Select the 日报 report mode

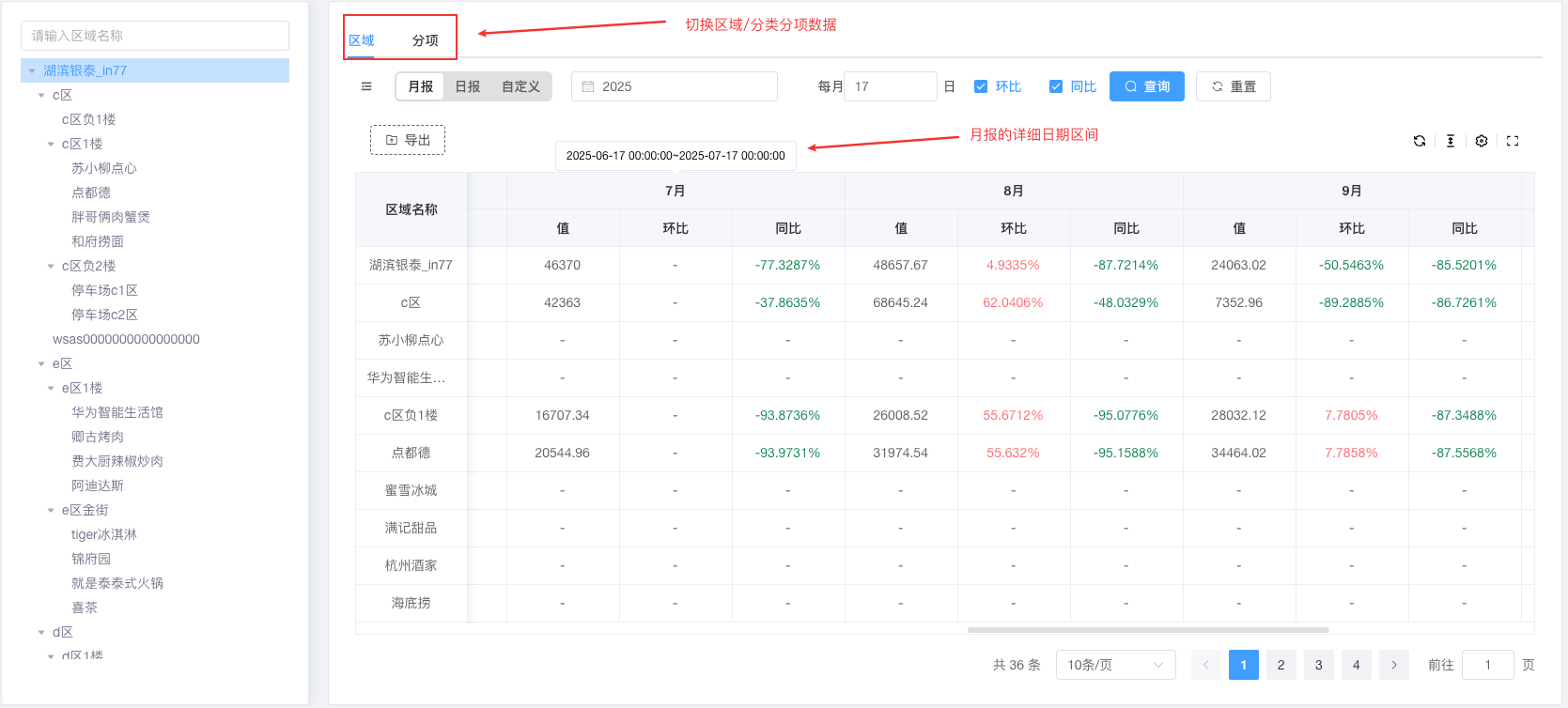(468, 86)
